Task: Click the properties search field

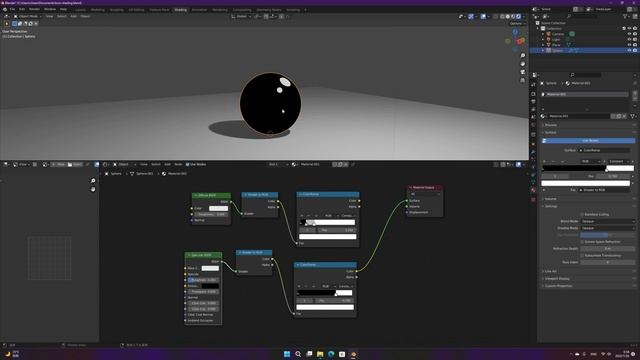Action: click(x=586, y=75)
